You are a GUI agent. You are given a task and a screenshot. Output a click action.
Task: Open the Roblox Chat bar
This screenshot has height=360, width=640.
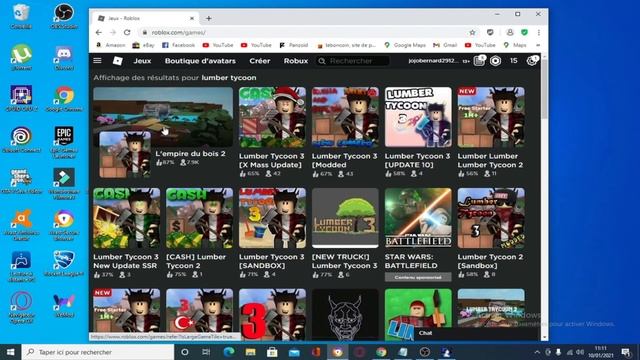point(476,333)
